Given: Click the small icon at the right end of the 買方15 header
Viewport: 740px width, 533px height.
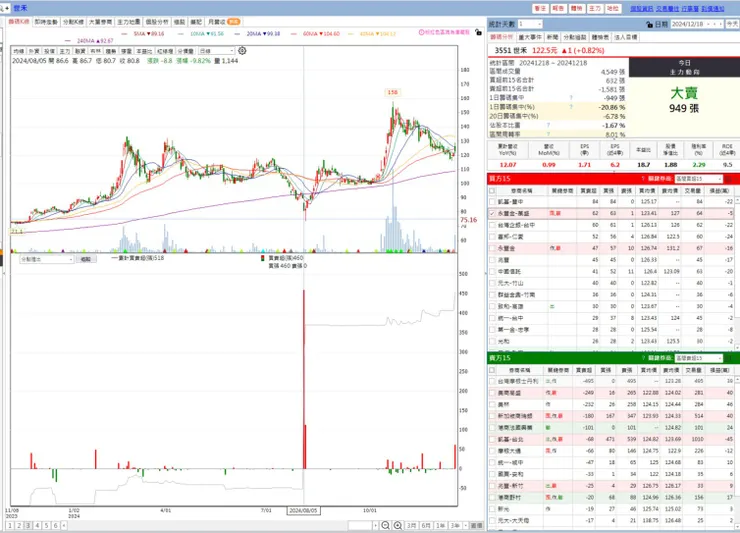Looking at the screenshot, I should [729, 178].
